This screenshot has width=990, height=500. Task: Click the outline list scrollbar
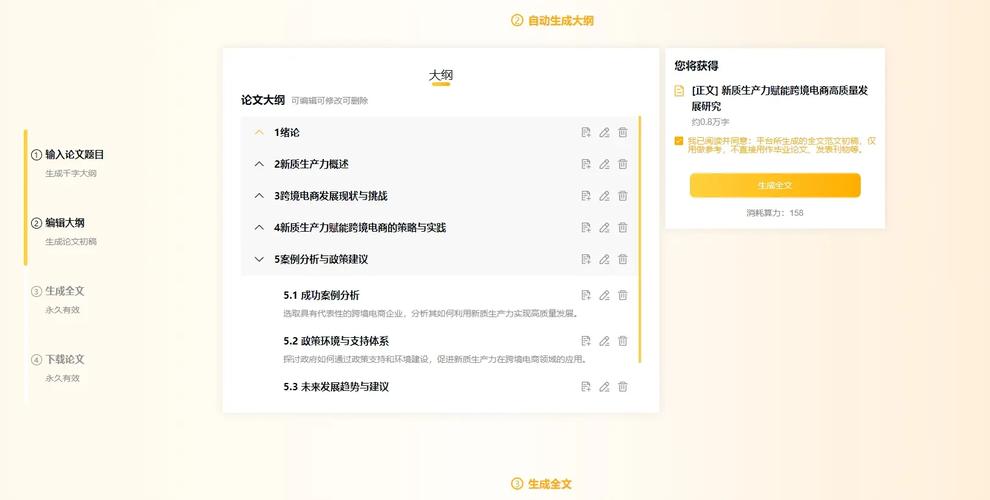coord(640,239)
